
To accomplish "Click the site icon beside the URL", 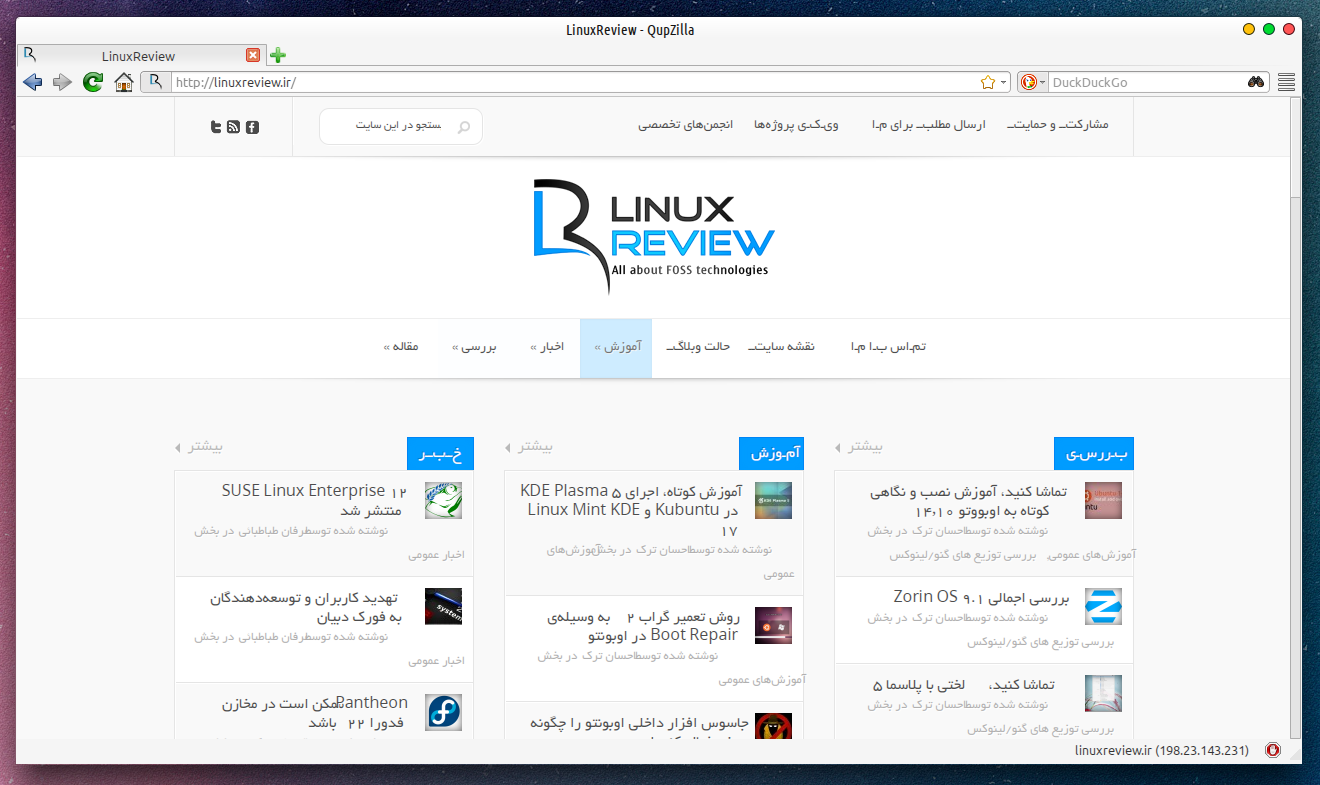I will click(x=156, y=82).
